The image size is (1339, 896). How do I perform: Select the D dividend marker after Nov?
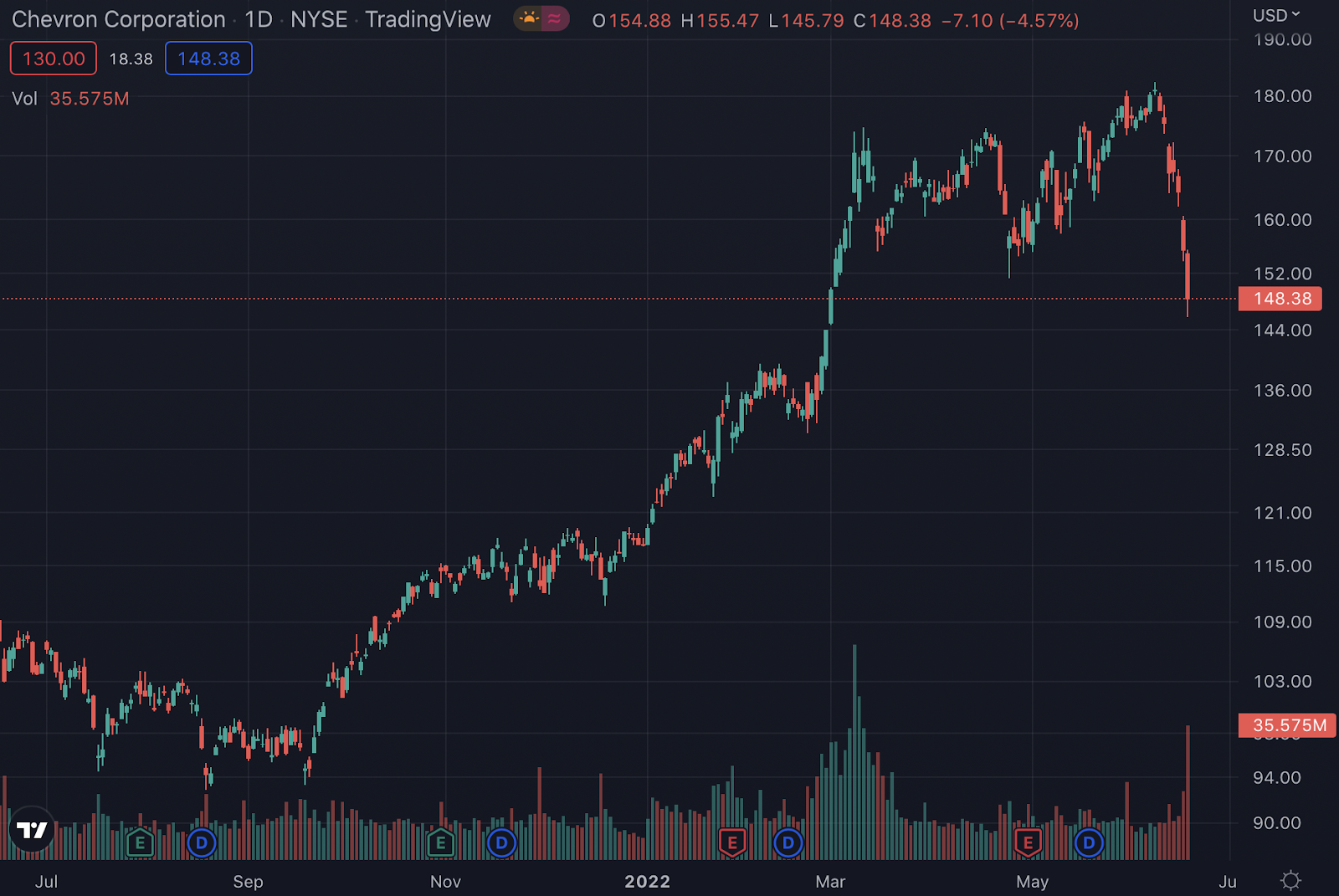pos(501,842)
